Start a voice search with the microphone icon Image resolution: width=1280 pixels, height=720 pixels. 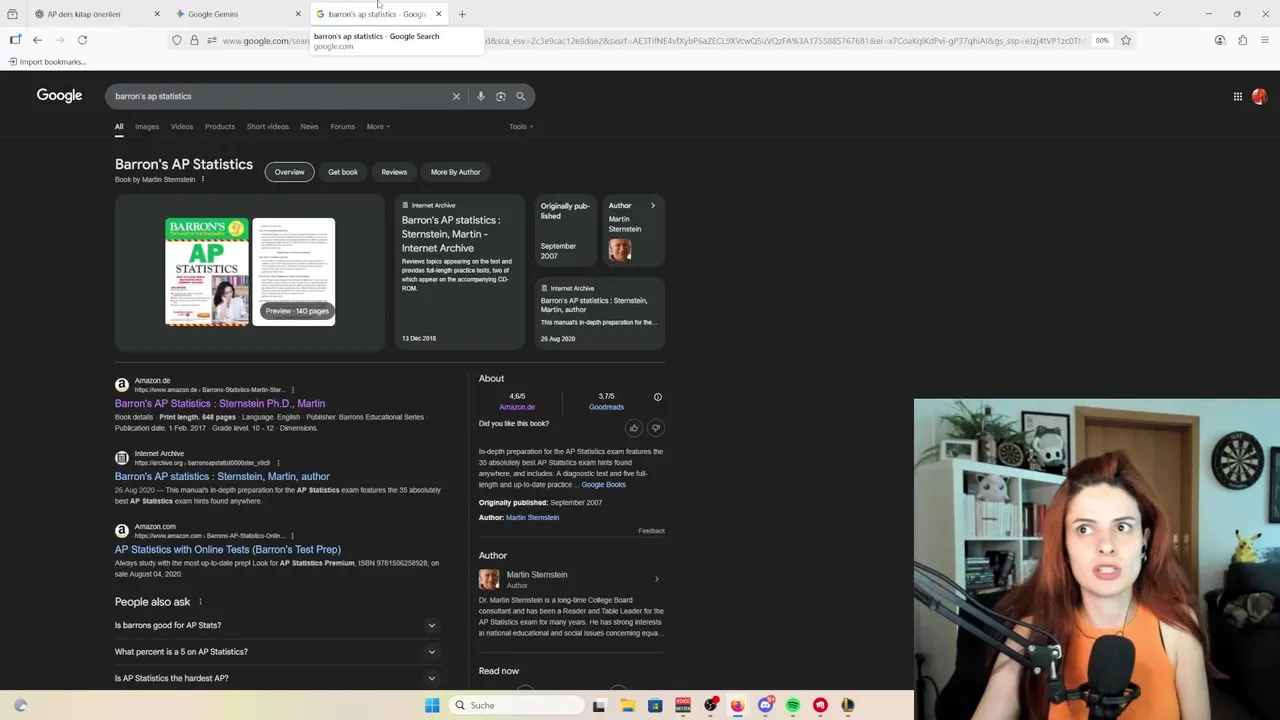point(480,96)
